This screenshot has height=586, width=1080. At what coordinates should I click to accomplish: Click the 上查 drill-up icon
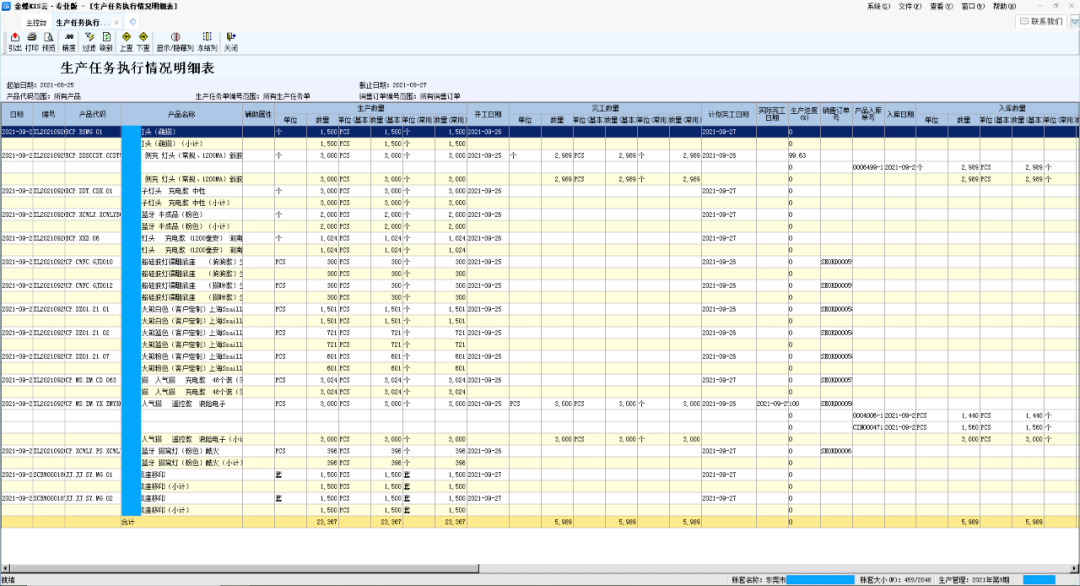[x=126, y=41]
